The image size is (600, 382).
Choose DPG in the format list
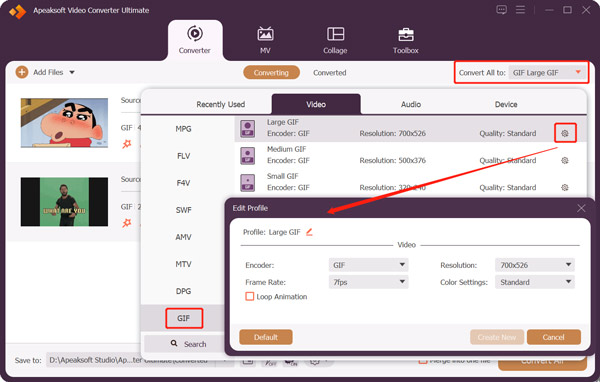183,291
